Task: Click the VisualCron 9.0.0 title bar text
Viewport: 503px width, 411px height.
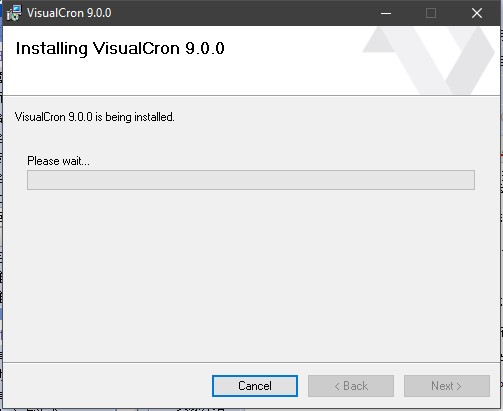Action: click(x=69, y=13)
